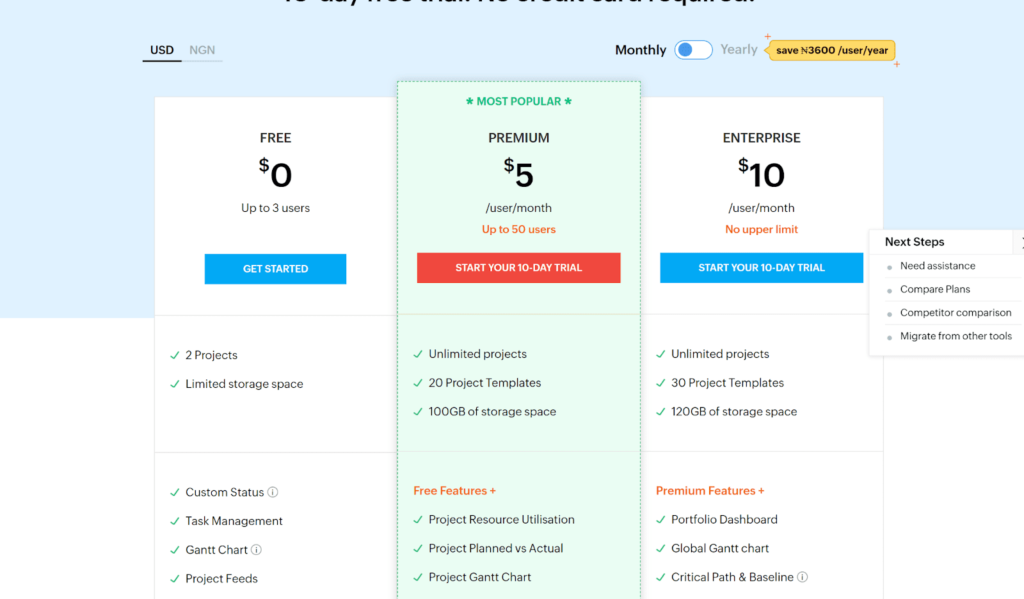1024x599 pixels.
Task: Toggle the Monthly/Yearly billing switch
Action: click(x=693, y=50)
